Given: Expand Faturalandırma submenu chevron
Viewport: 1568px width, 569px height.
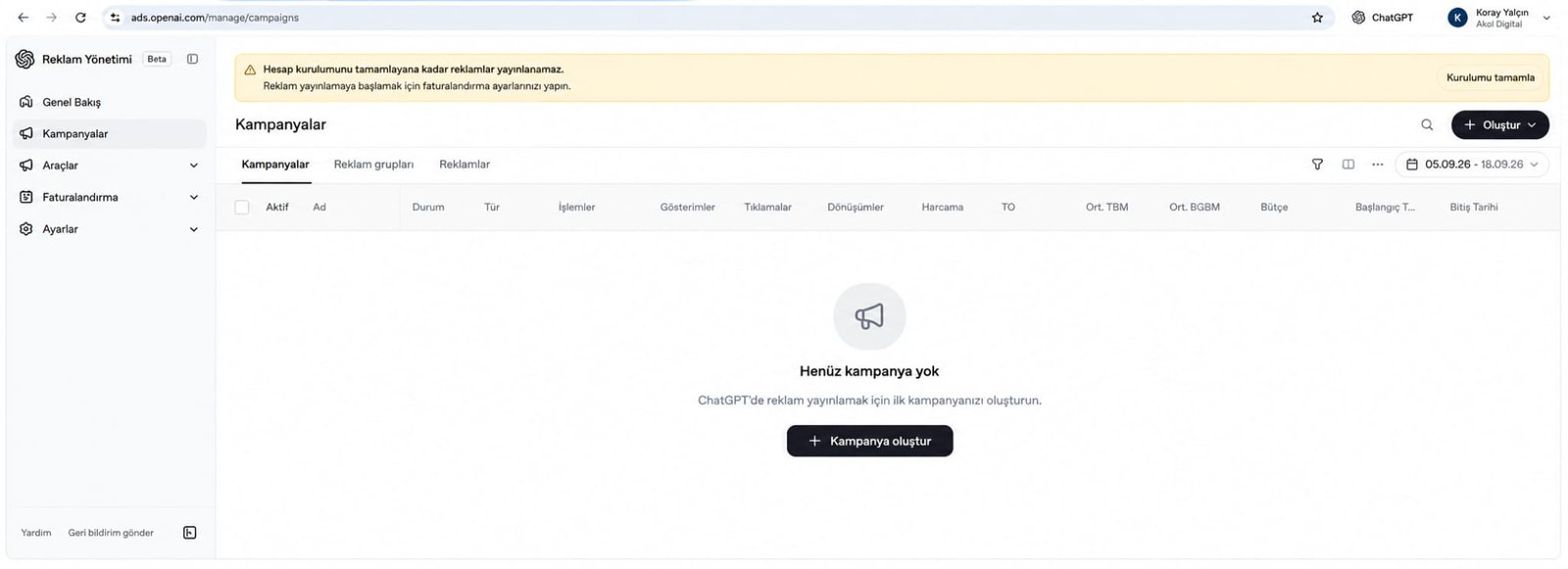Looking at the screenshot, I should pyautogui.click(x=193, y=197).
